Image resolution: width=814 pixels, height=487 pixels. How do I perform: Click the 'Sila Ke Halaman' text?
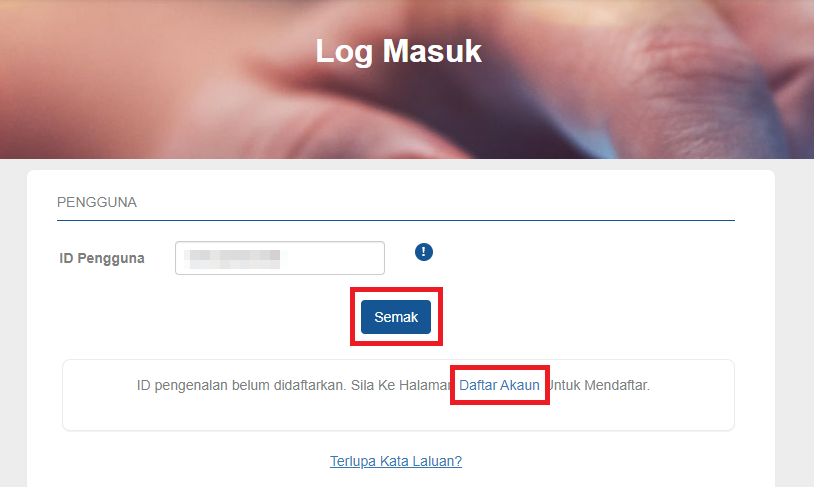(x=401, y=385)
